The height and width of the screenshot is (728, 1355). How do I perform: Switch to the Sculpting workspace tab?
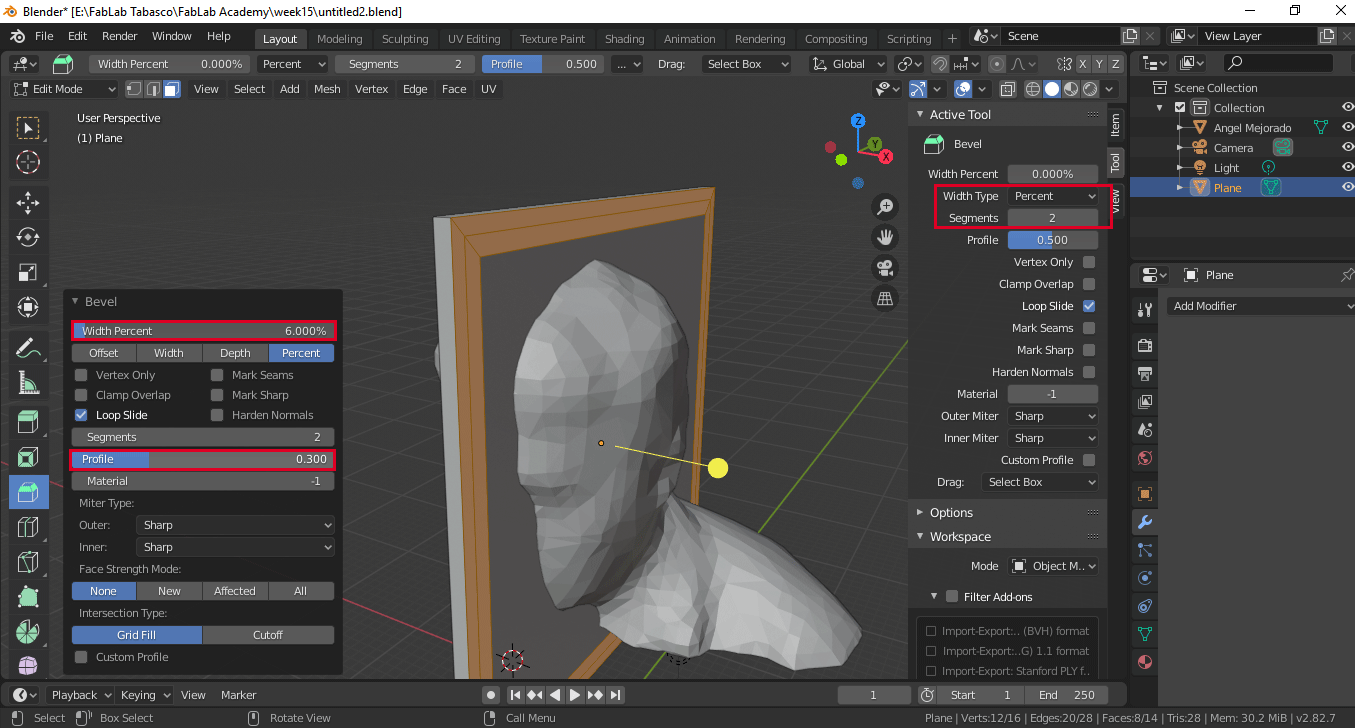click(404, 39)
